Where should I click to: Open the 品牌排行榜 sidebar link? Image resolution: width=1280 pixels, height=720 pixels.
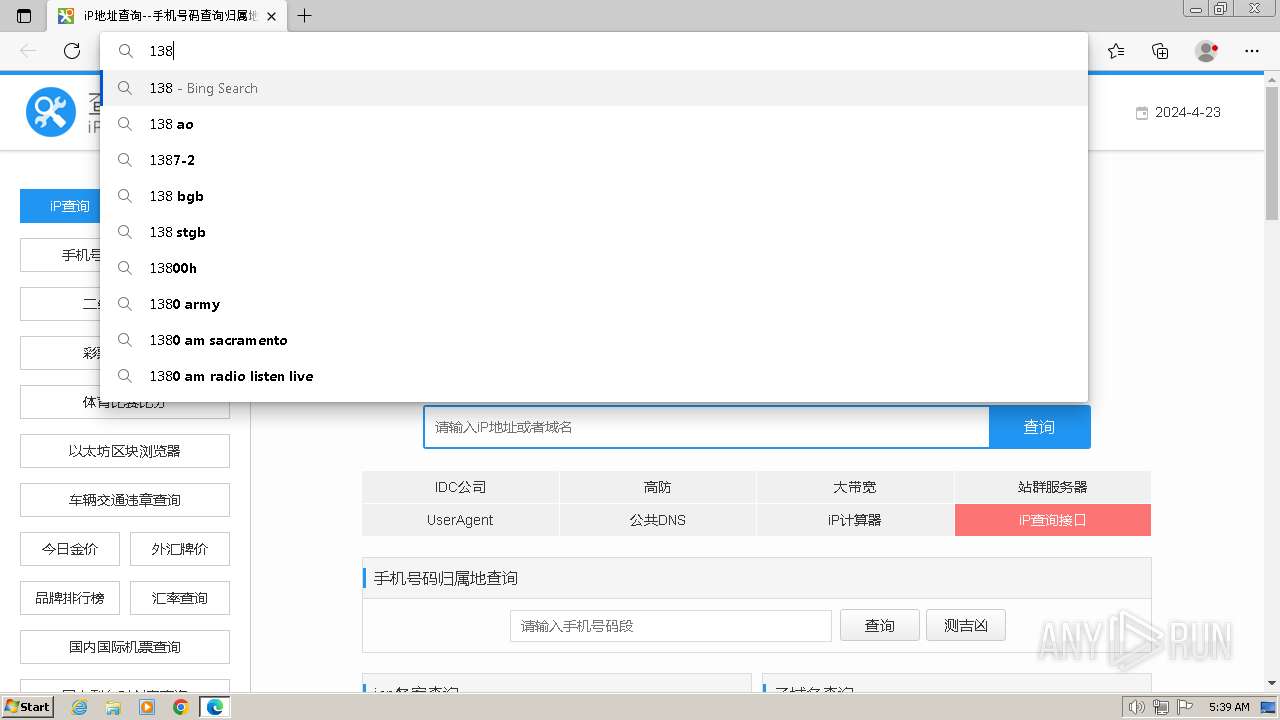pyautogui.click(x=70, y=598)
